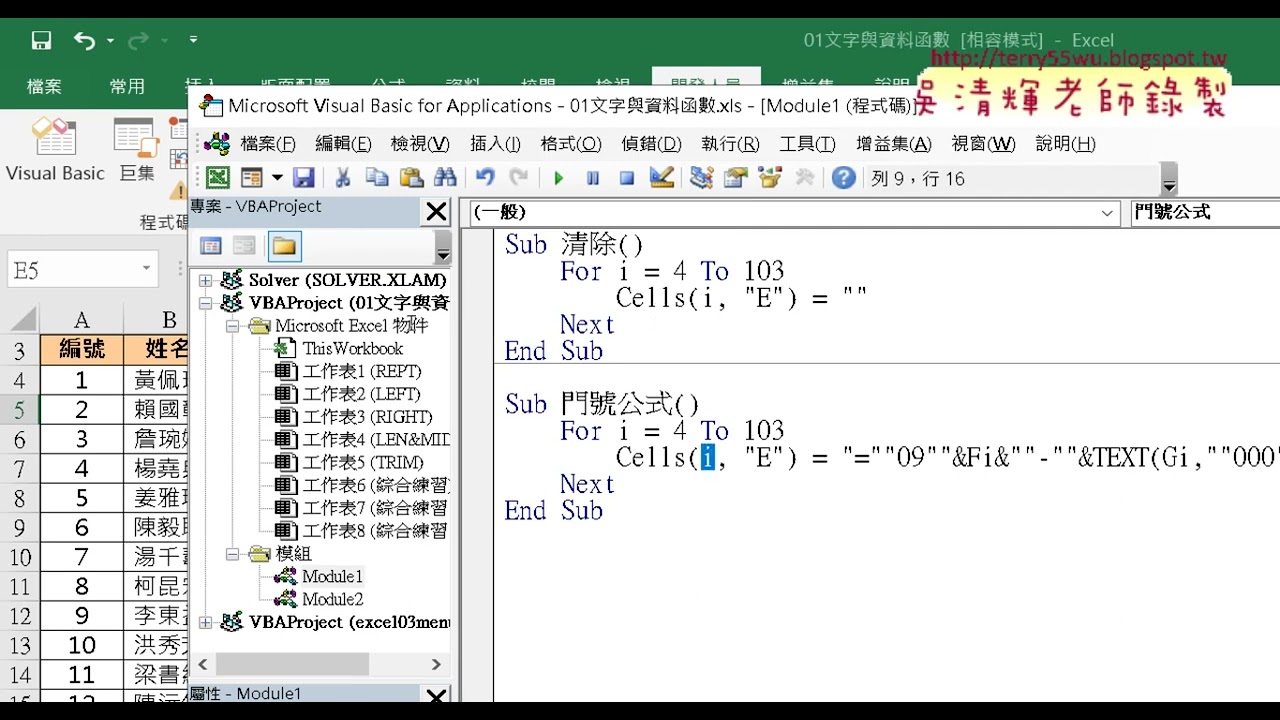Viewport: 1280px width, 720px height.
Task: Click View Object icon in the project panel
Action: click(x=244, y=246)
